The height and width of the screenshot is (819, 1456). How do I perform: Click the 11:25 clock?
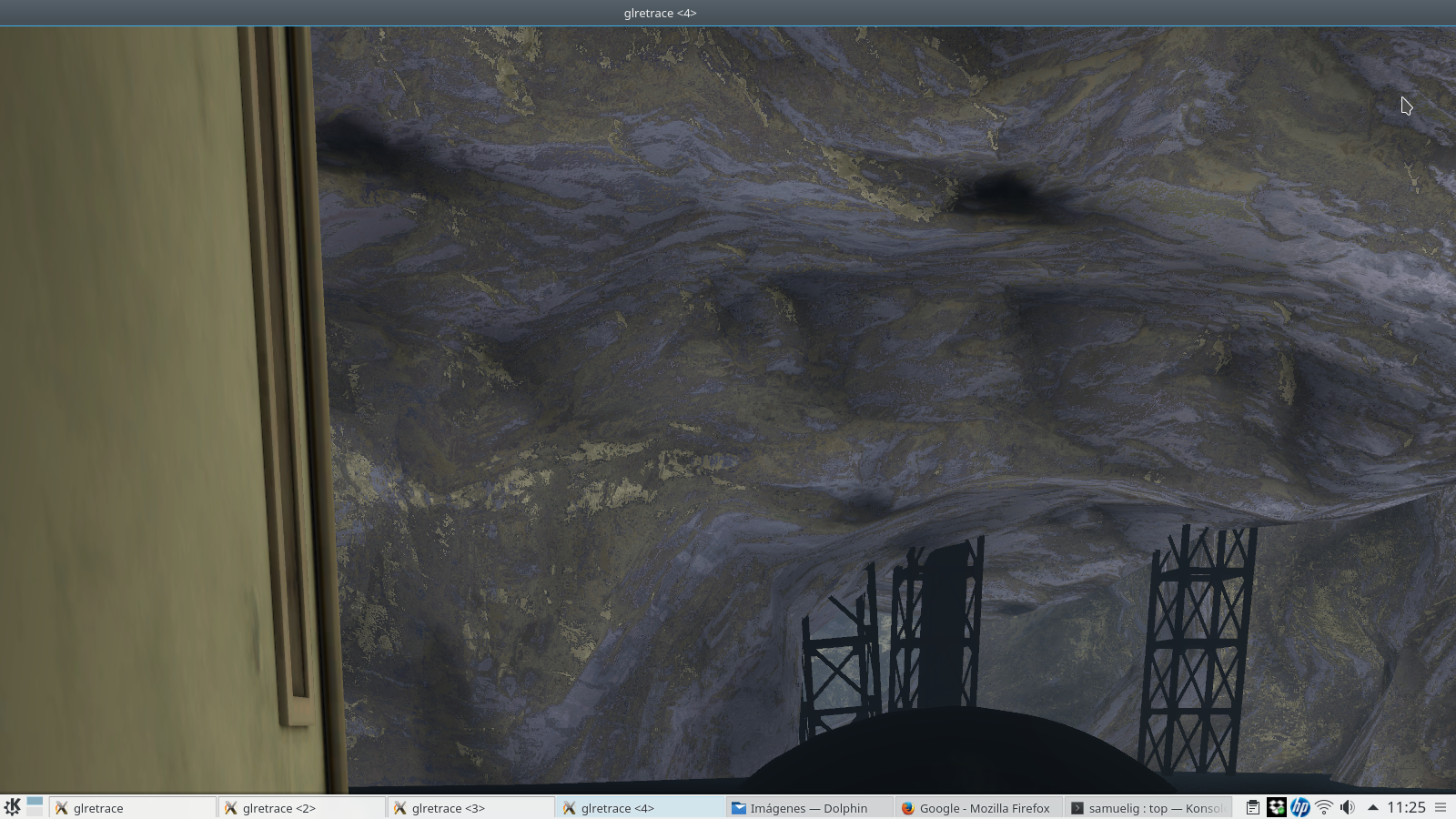(1406, 807)
